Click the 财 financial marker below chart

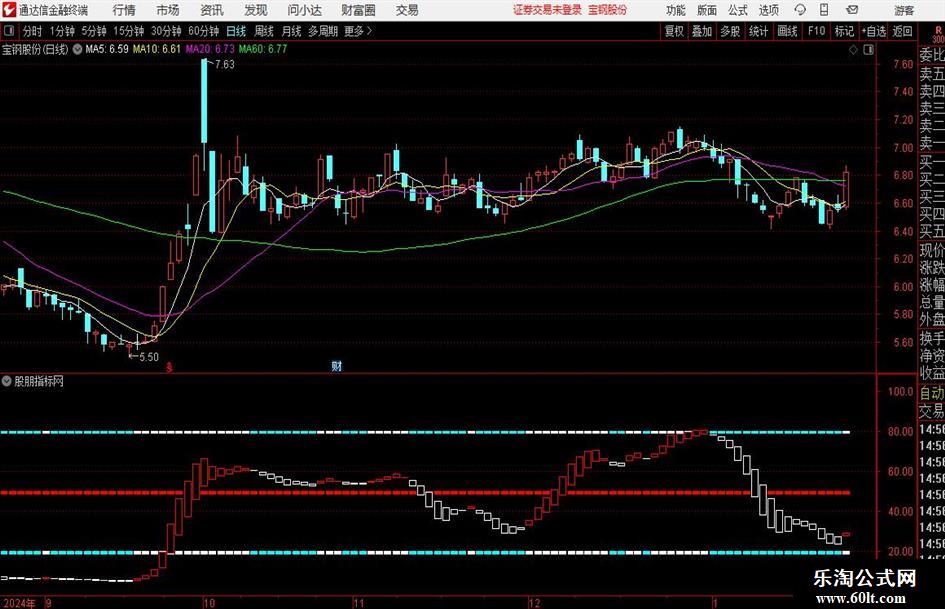click(337, 366)
